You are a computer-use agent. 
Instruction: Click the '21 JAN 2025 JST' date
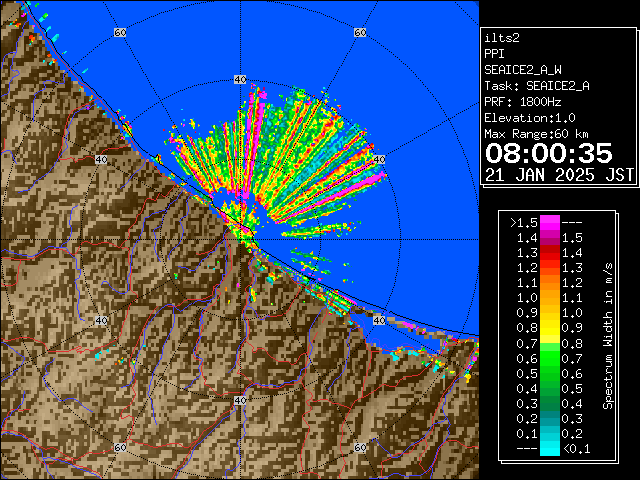[559, 175]
